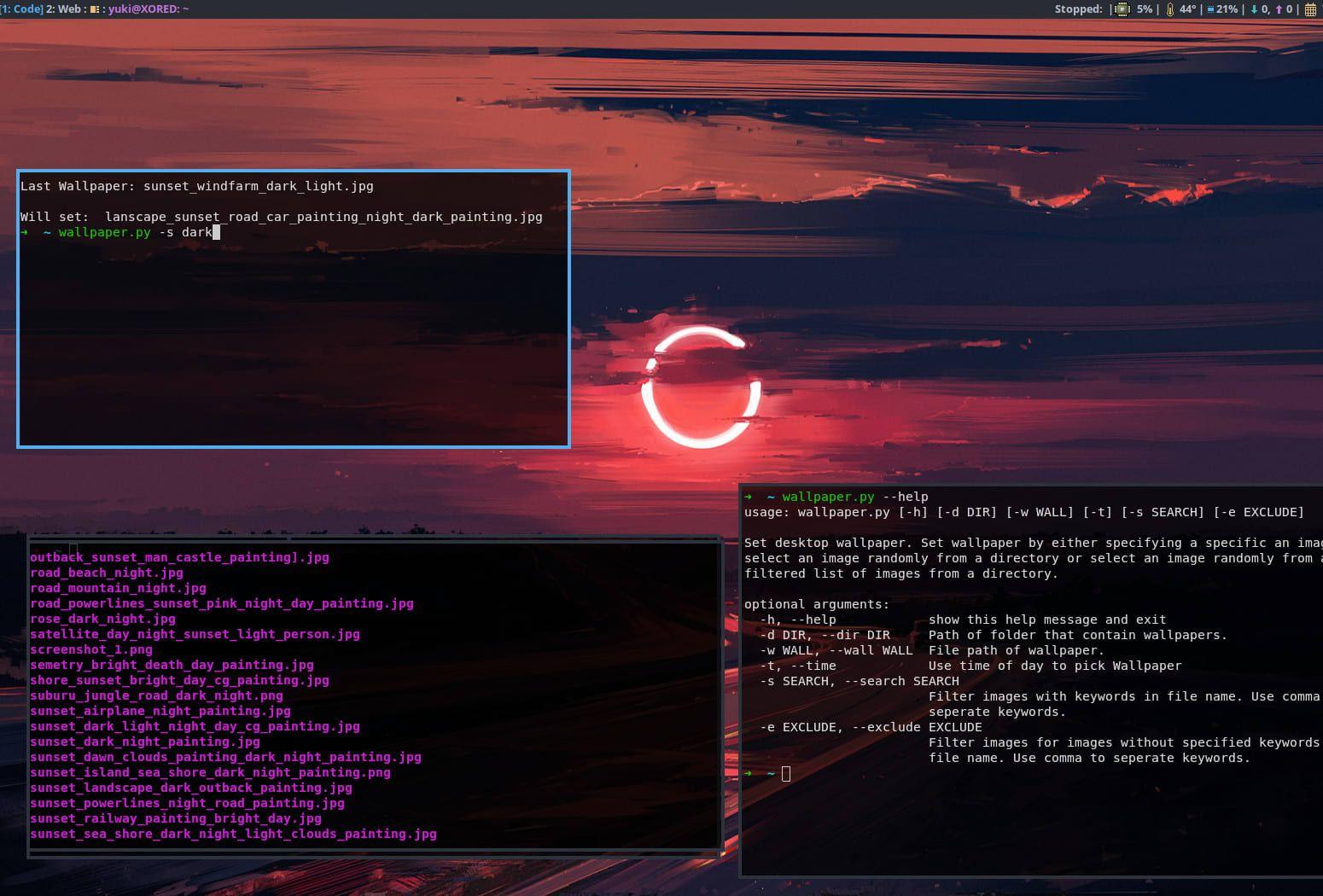Click the "yuki@XORED: ~" window title in the bar
This screenshot has width=1323, height=896.
(x=149, y=9)
